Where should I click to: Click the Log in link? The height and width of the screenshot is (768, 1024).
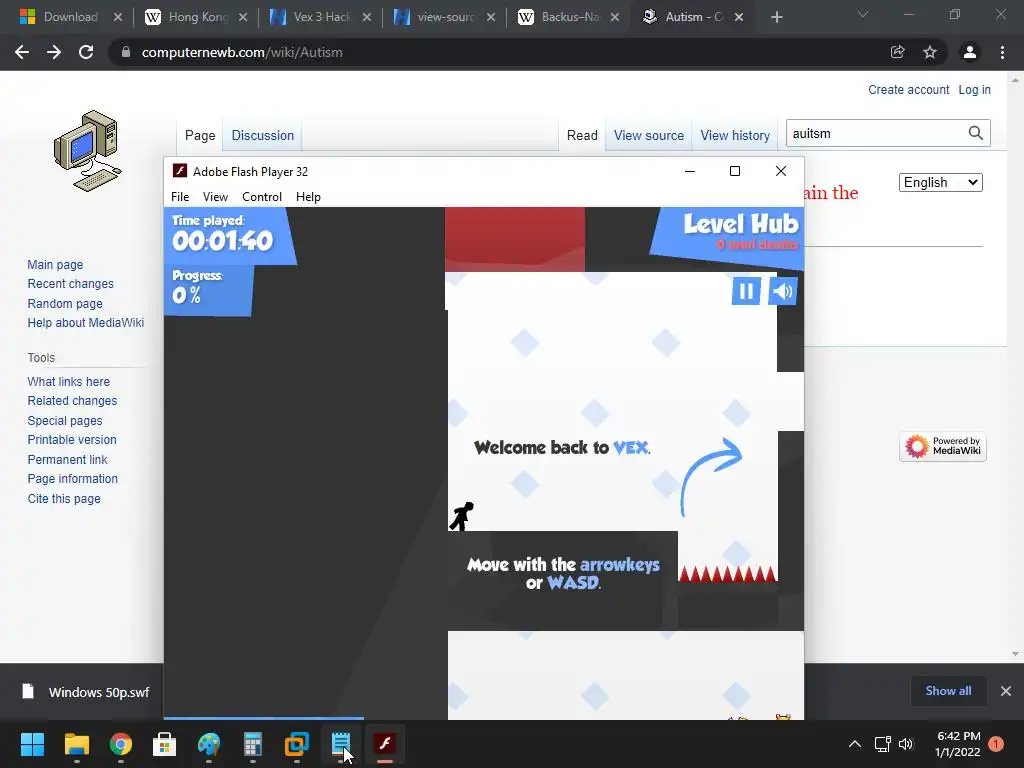974,89
